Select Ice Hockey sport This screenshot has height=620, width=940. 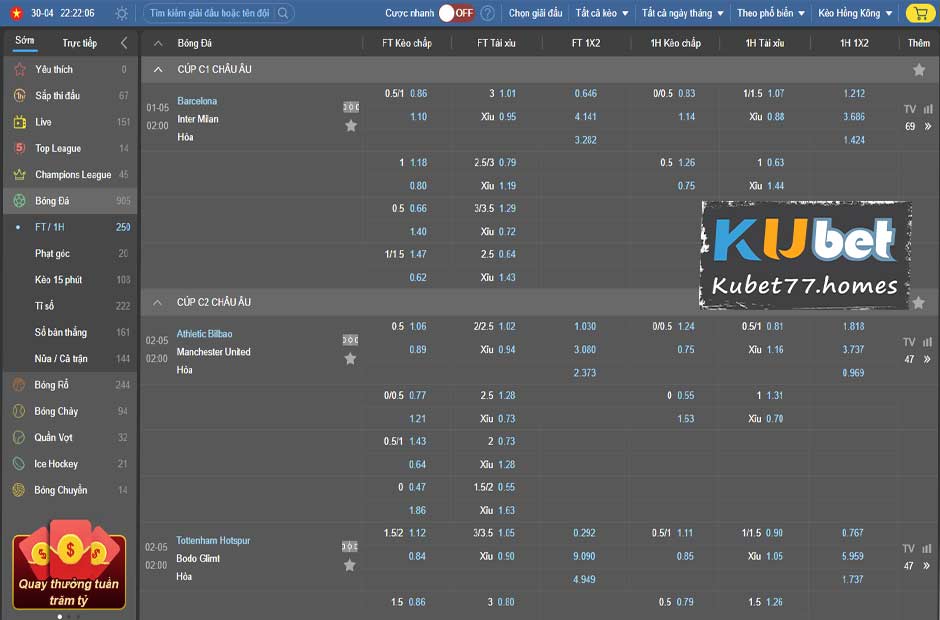click(x=70, y=464)
